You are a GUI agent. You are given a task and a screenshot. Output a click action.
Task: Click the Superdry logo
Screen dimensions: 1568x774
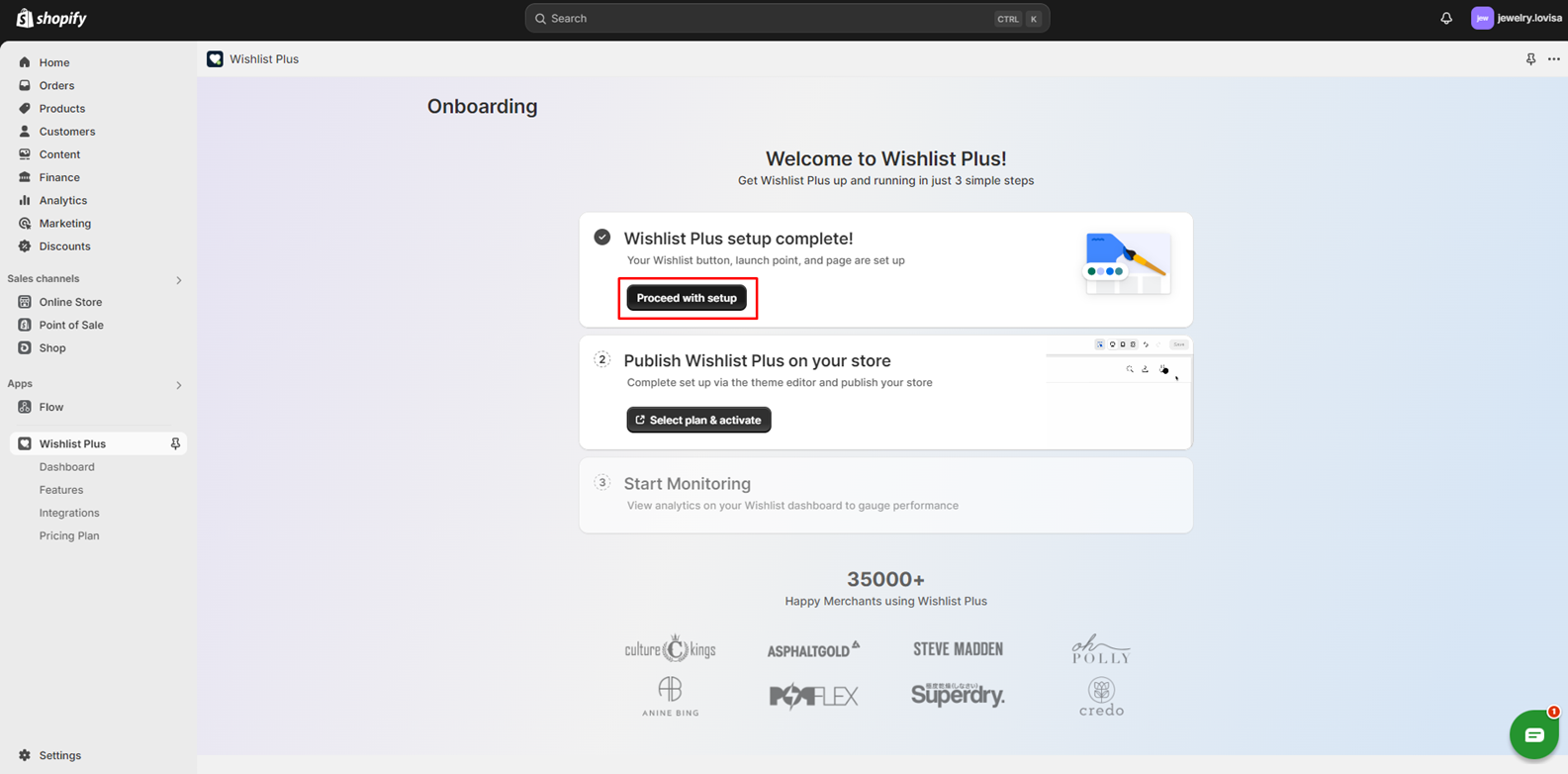coord(958,695)
